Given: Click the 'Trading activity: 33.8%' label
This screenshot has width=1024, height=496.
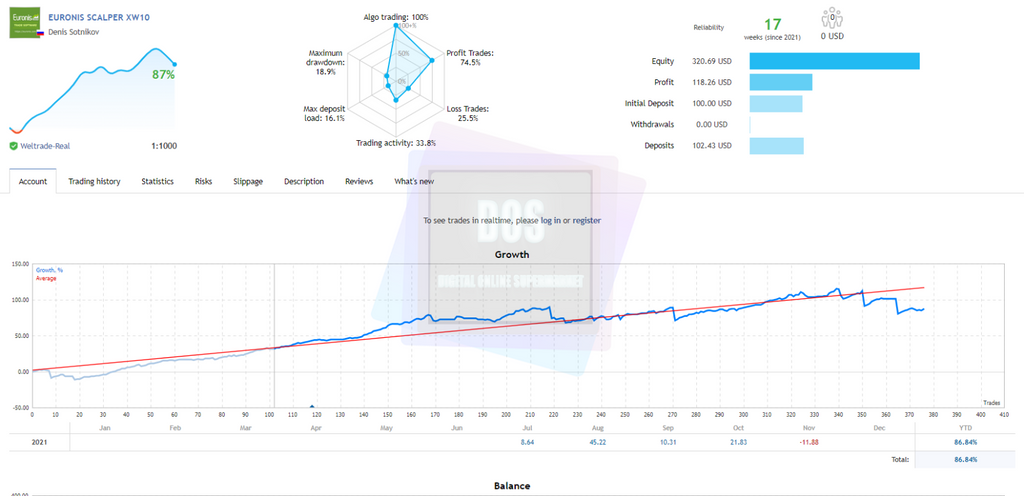Looking at the screenshot, I should coord(396,143).
